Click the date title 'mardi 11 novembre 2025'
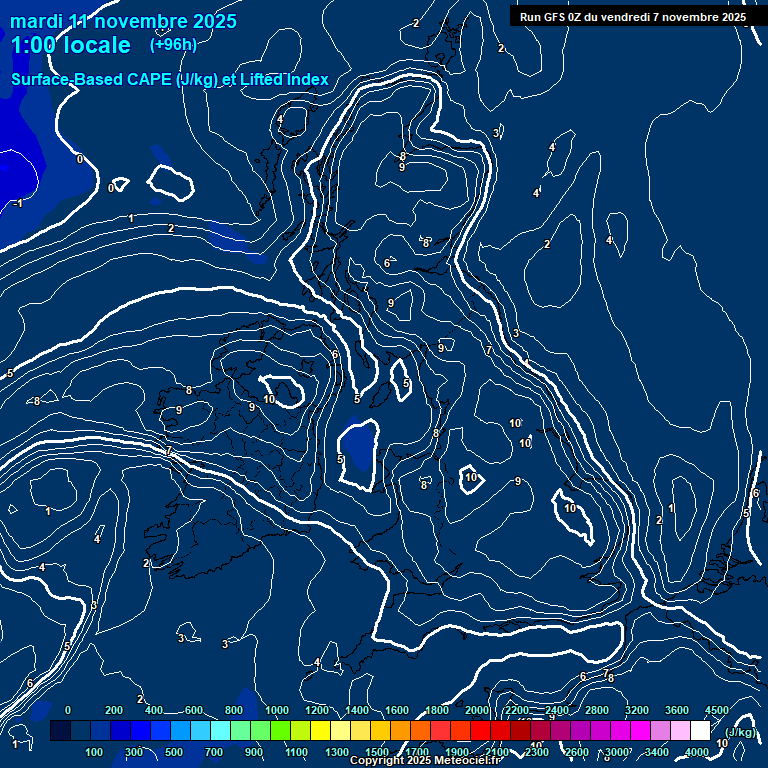 [123, 22]
